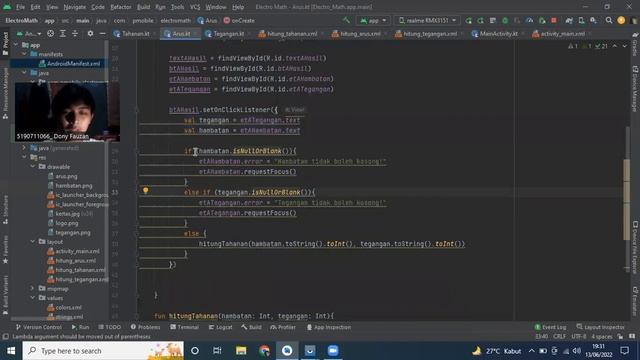The height and width of the screenshot is (360, 640).
Task: Click the Stop red square icon
Action: (554, 20)
